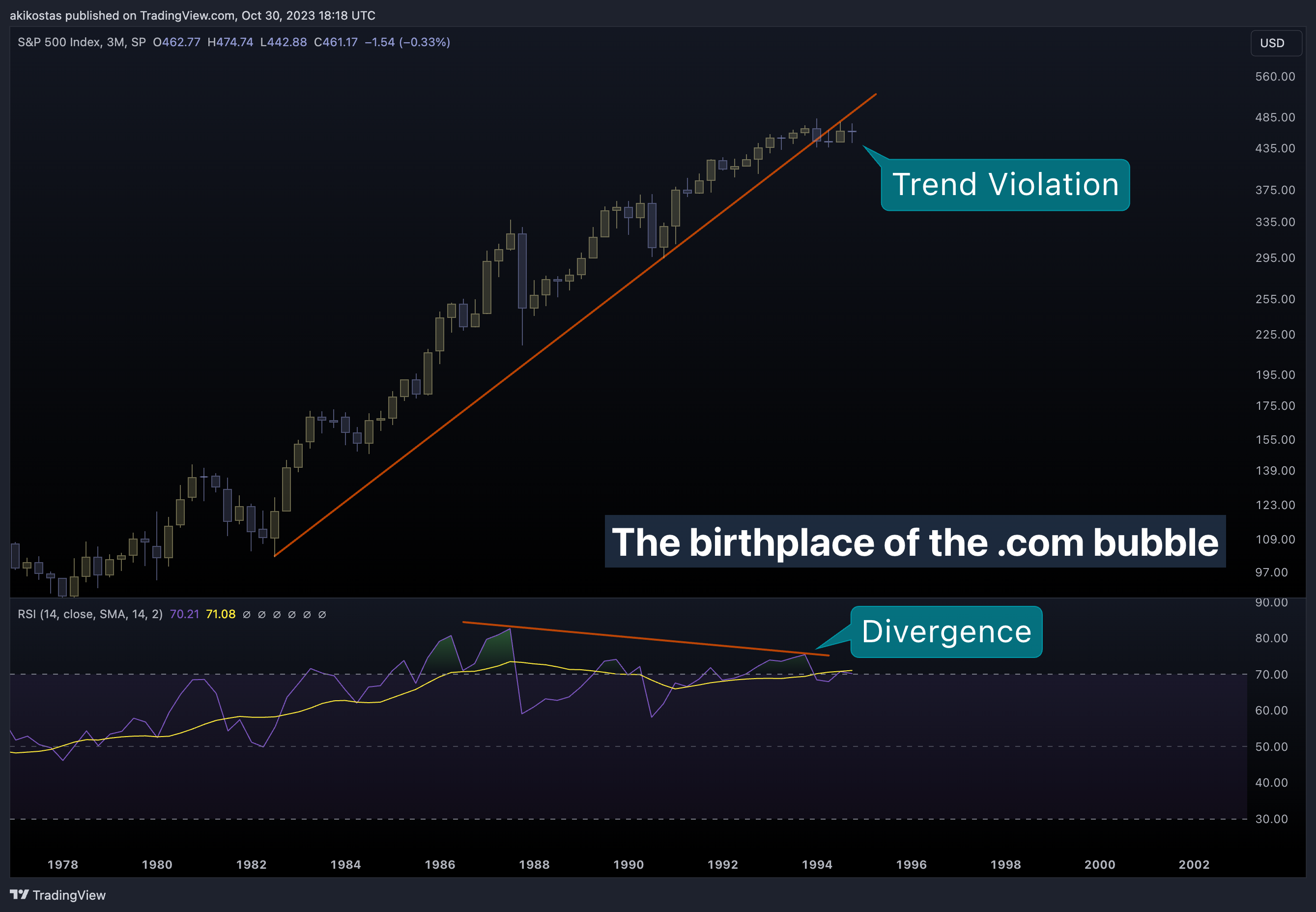1316x912 pixels.
Task: Click the TradingView wordmark at bottom left
Action: [69, 895]
